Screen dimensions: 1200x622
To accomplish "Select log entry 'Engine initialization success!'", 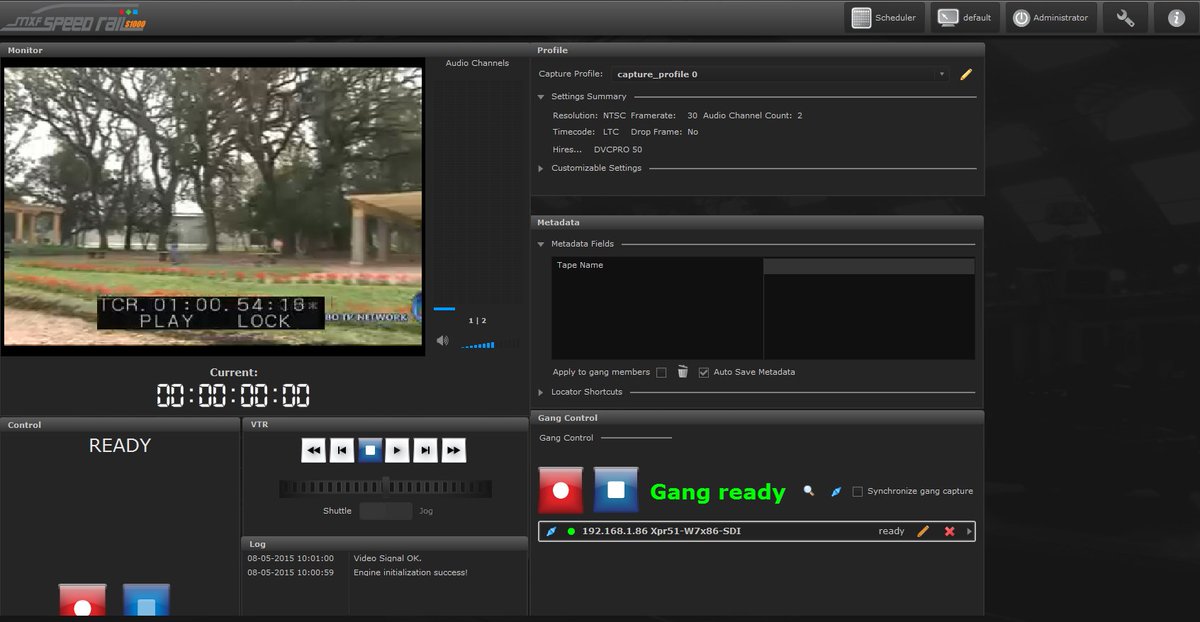I will coord(410,573).
